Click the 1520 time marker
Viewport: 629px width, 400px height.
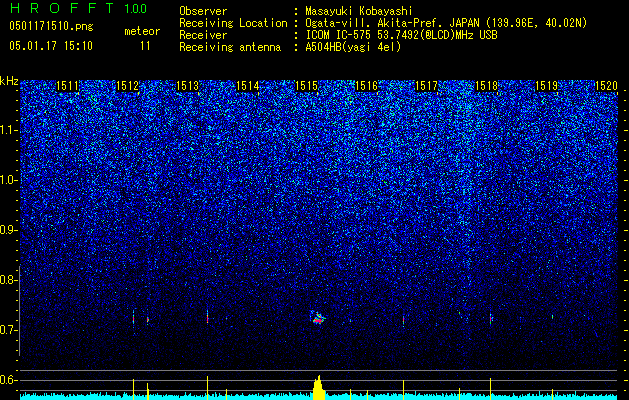pyautogui.click(x=606, y=86)
